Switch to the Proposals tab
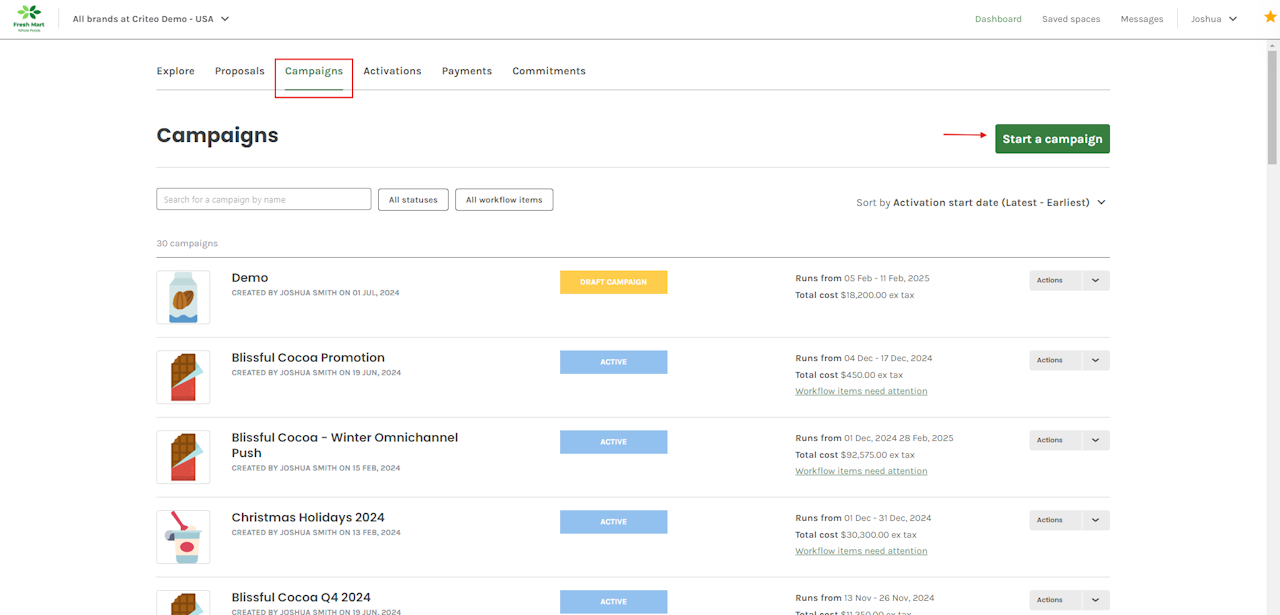 (239, 71)
